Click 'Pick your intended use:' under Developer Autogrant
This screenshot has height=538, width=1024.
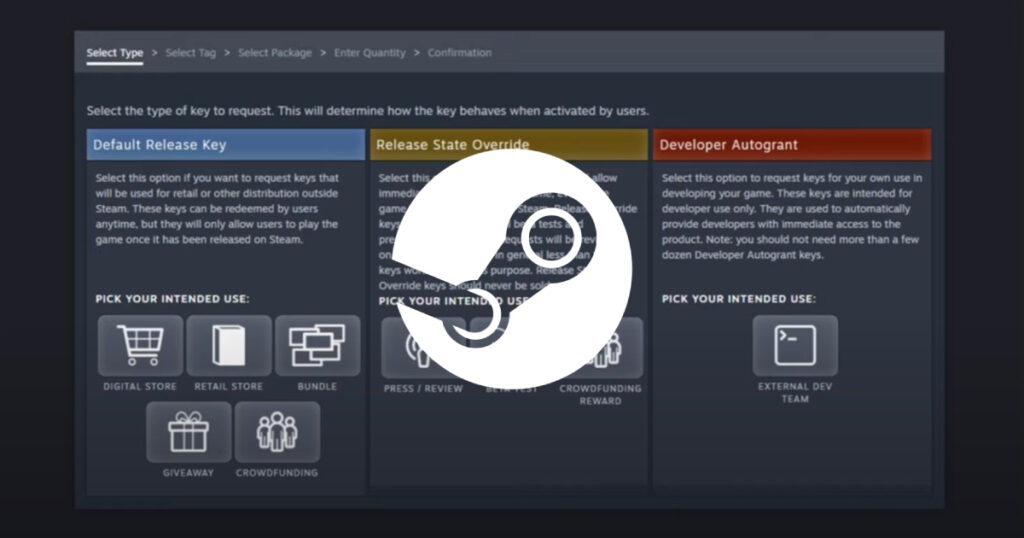(739, 299)
